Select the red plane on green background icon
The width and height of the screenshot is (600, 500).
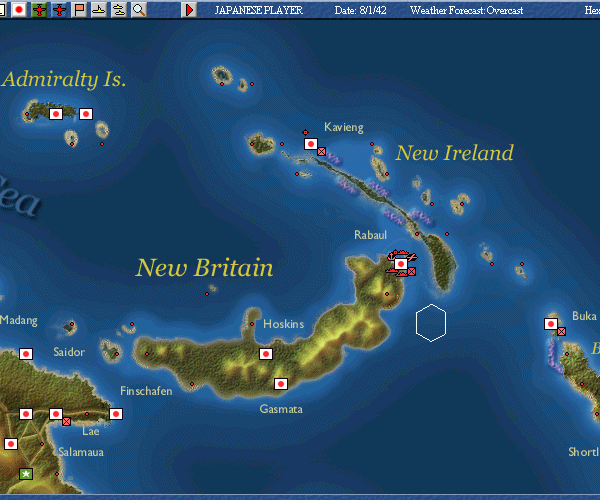point(39,10)
